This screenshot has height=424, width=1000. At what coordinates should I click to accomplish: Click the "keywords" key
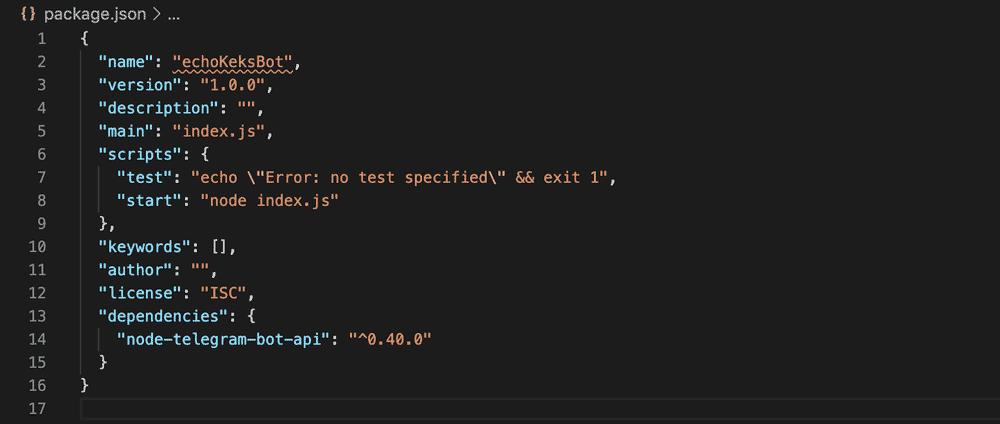(140, 246)
